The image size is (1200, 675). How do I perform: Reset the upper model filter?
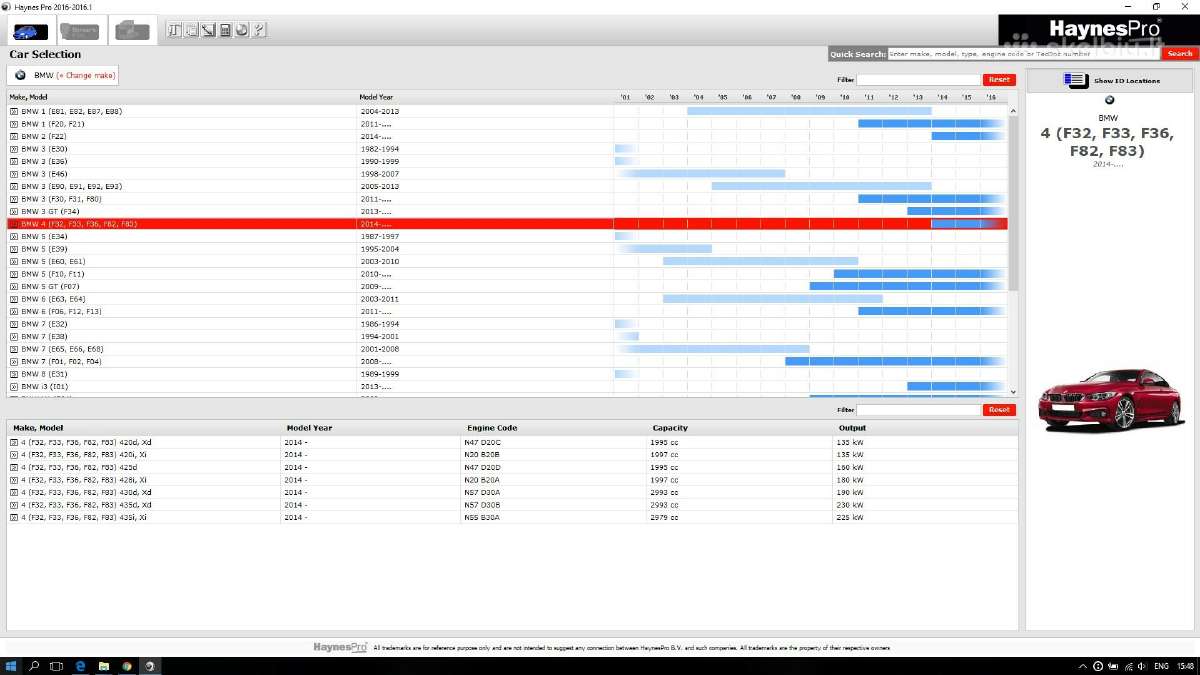[998, 79]
